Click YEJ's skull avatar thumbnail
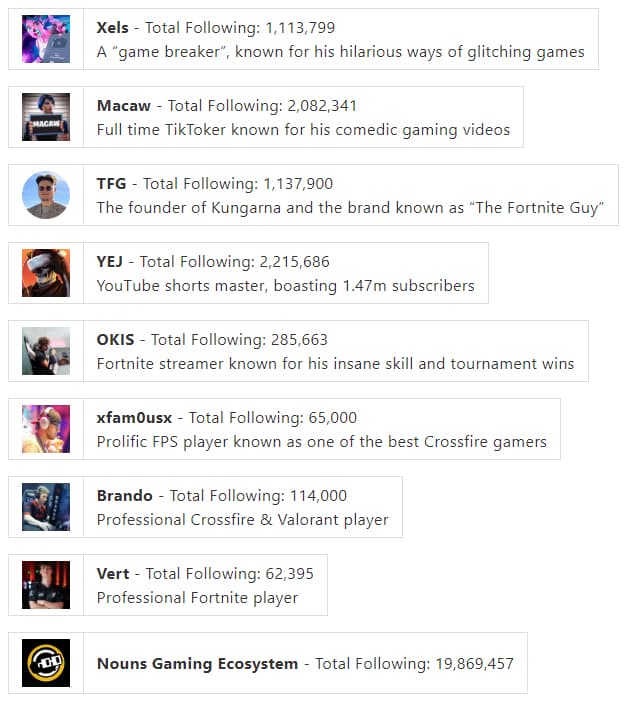 (x=46, y=273)
